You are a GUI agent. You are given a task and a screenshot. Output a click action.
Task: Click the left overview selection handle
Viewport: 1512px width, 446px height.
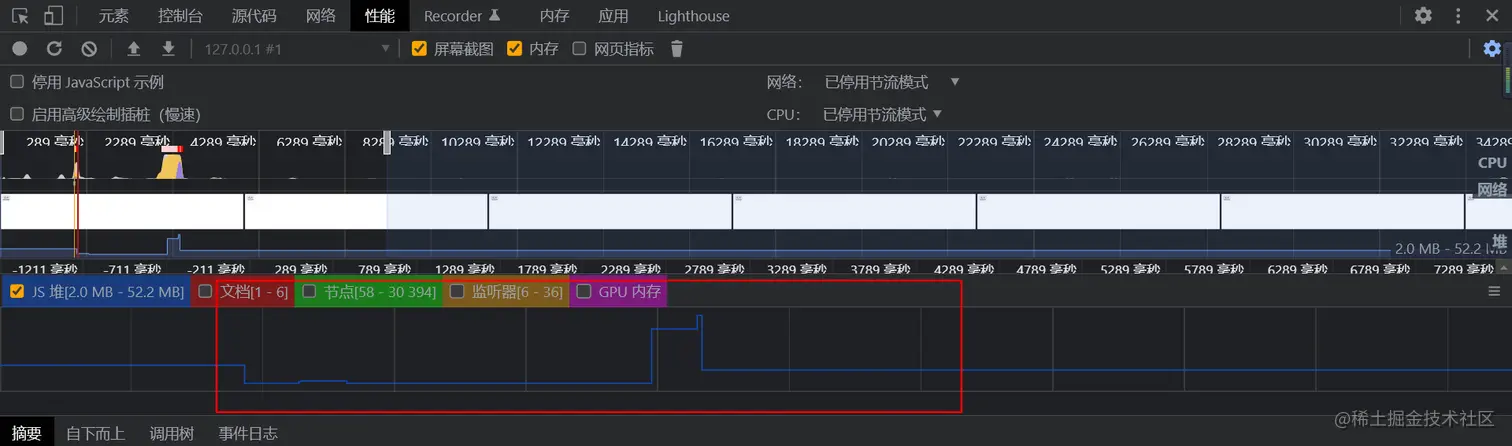pyautogui.click(x=2, y=144)
